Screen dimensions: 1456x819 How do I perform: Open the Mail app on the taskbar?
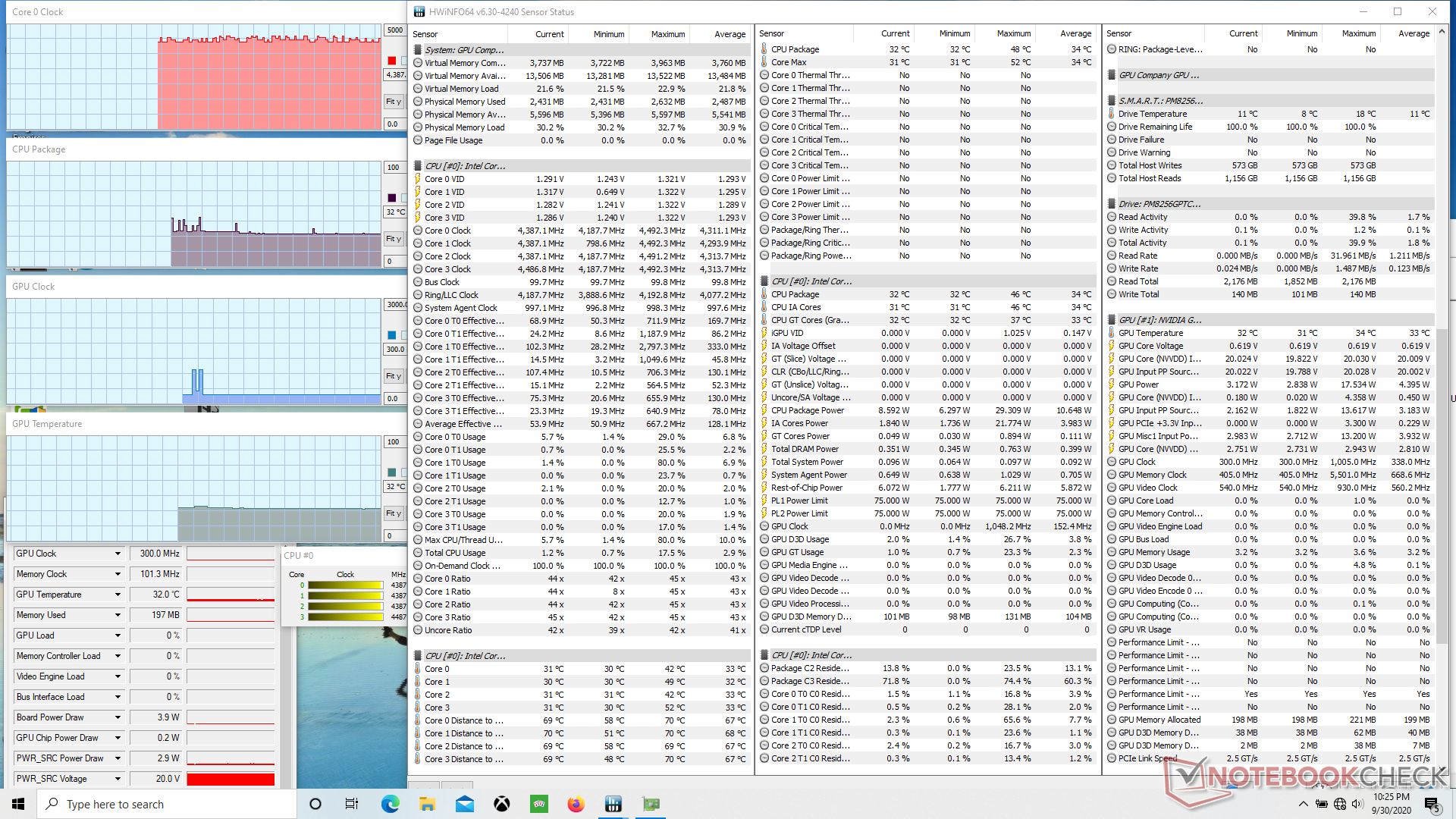464,804
